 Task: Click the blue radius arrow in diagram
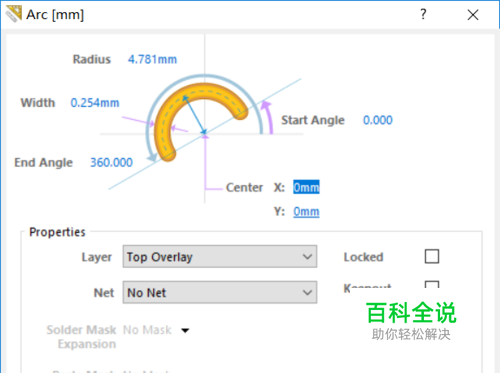pyautogui.click(x=194, y=114)
